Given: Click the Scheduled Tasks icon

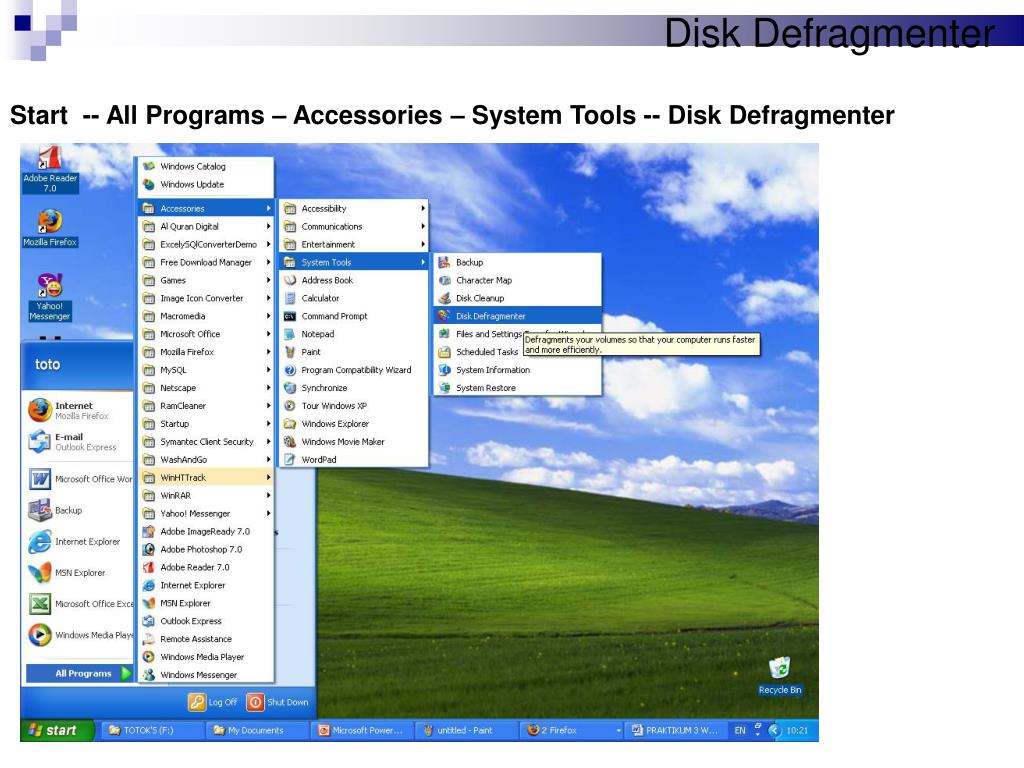Looking at the screenshot, I should tap(444, 352).
